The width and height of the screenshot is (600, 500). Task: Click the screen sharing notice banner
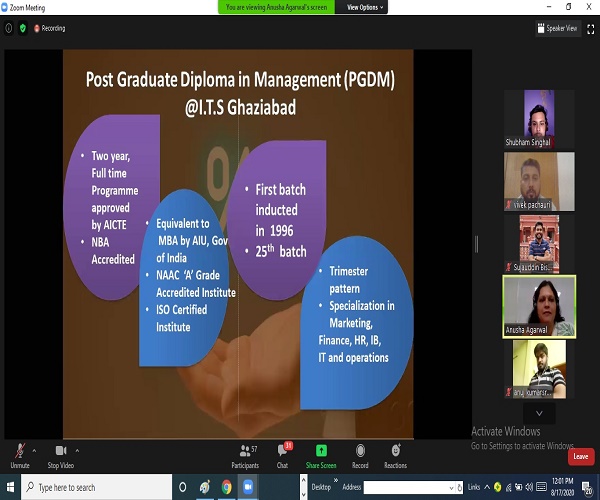click(x=276, y=7)
